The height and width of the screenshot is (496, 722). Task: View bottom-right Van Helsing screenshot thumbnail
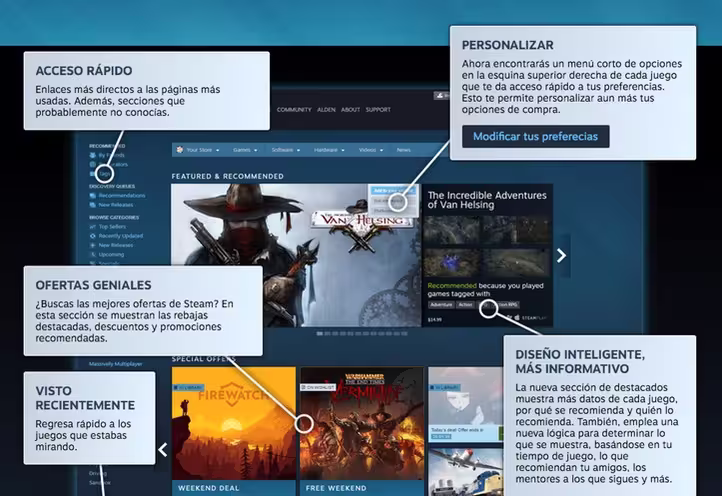point(516,263)
